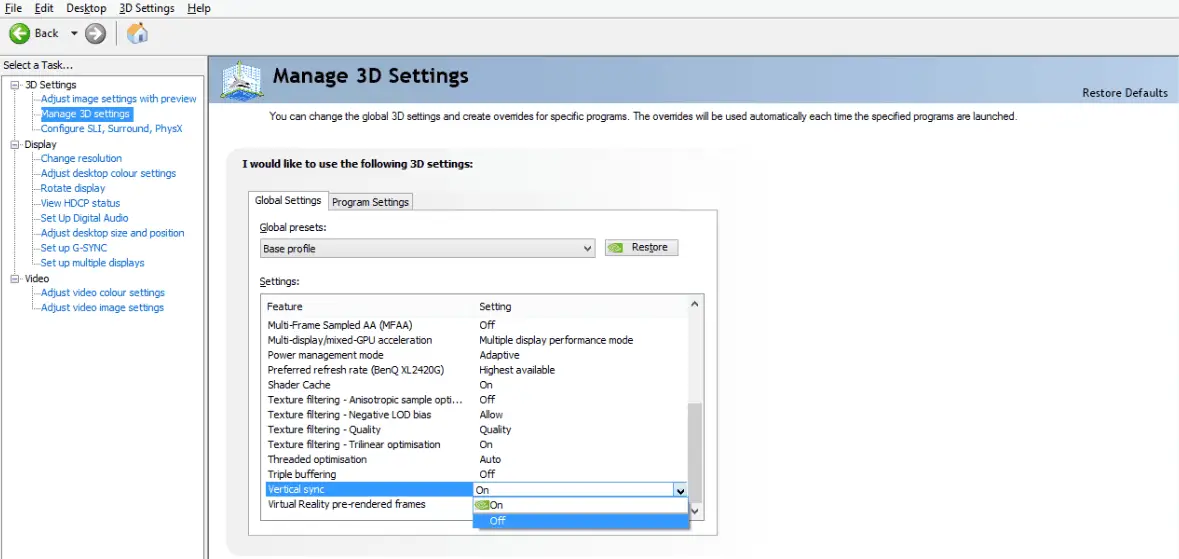Choose Off in the Vertical sync list
The height and width of the screenshot is (559, 1179).
pos(580,521)
